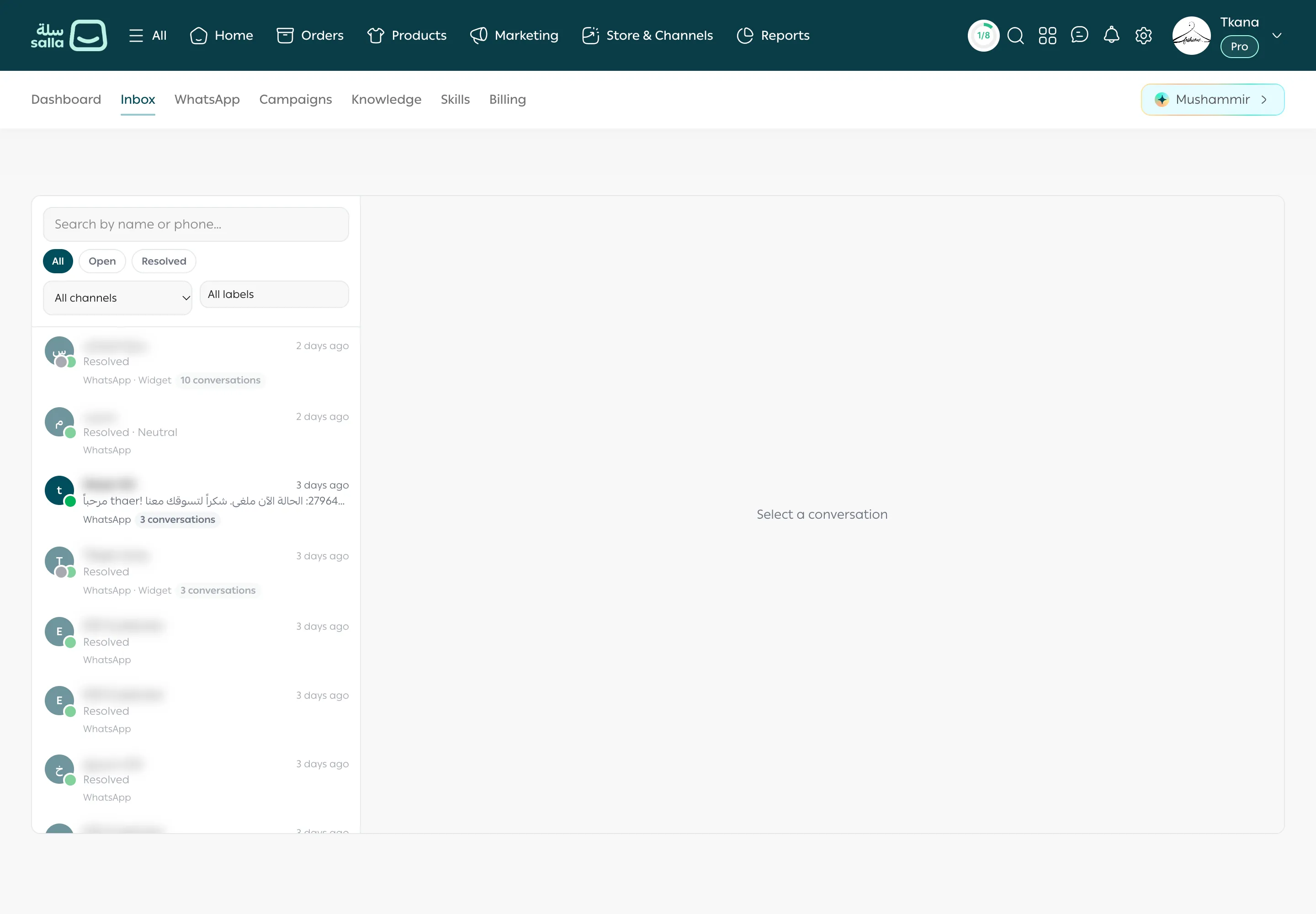Open the settings gear icon
This screenshot has width=1316, height=914.
[1144, 36]
